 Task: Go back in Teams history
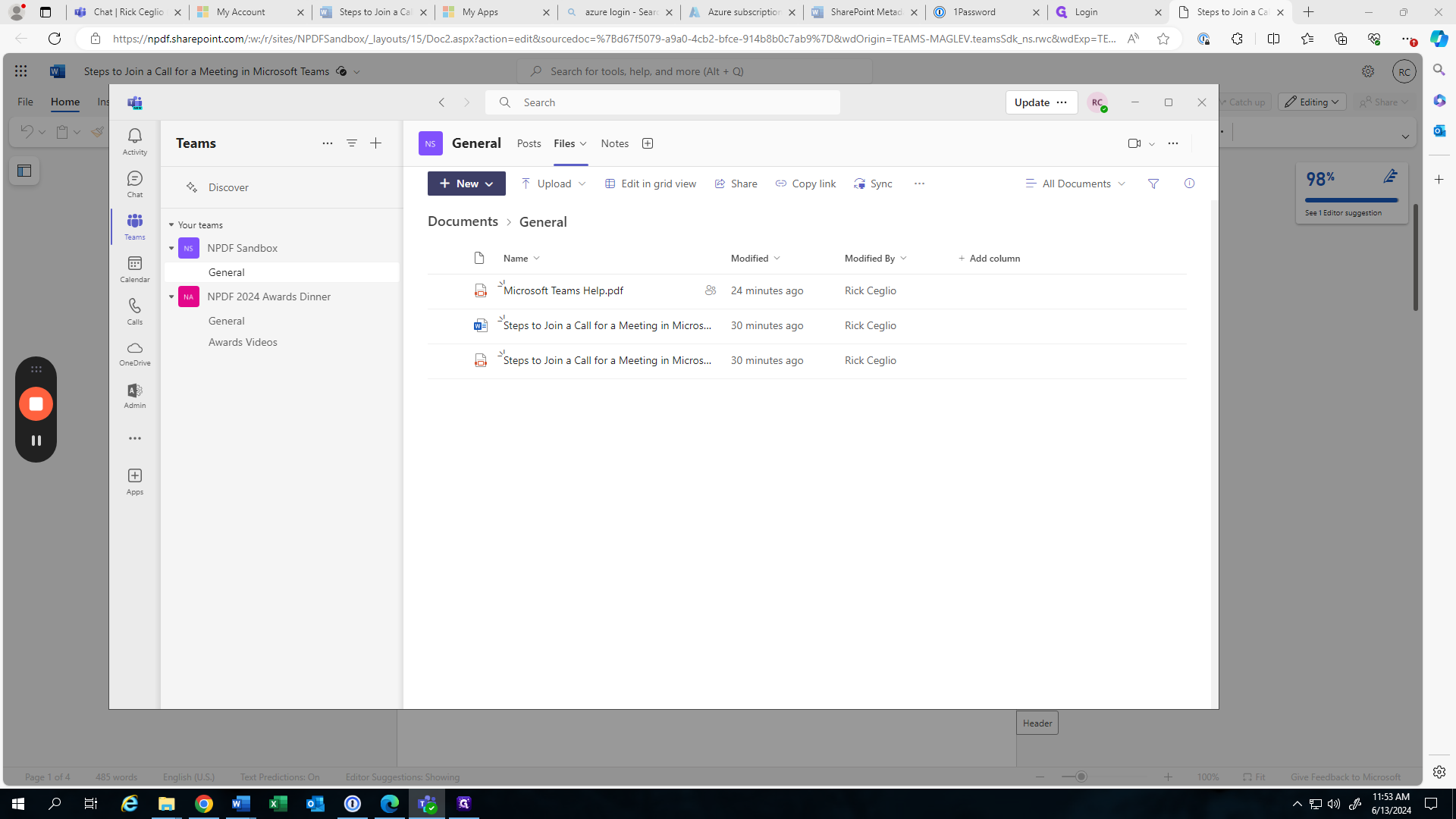coord(441,102)
